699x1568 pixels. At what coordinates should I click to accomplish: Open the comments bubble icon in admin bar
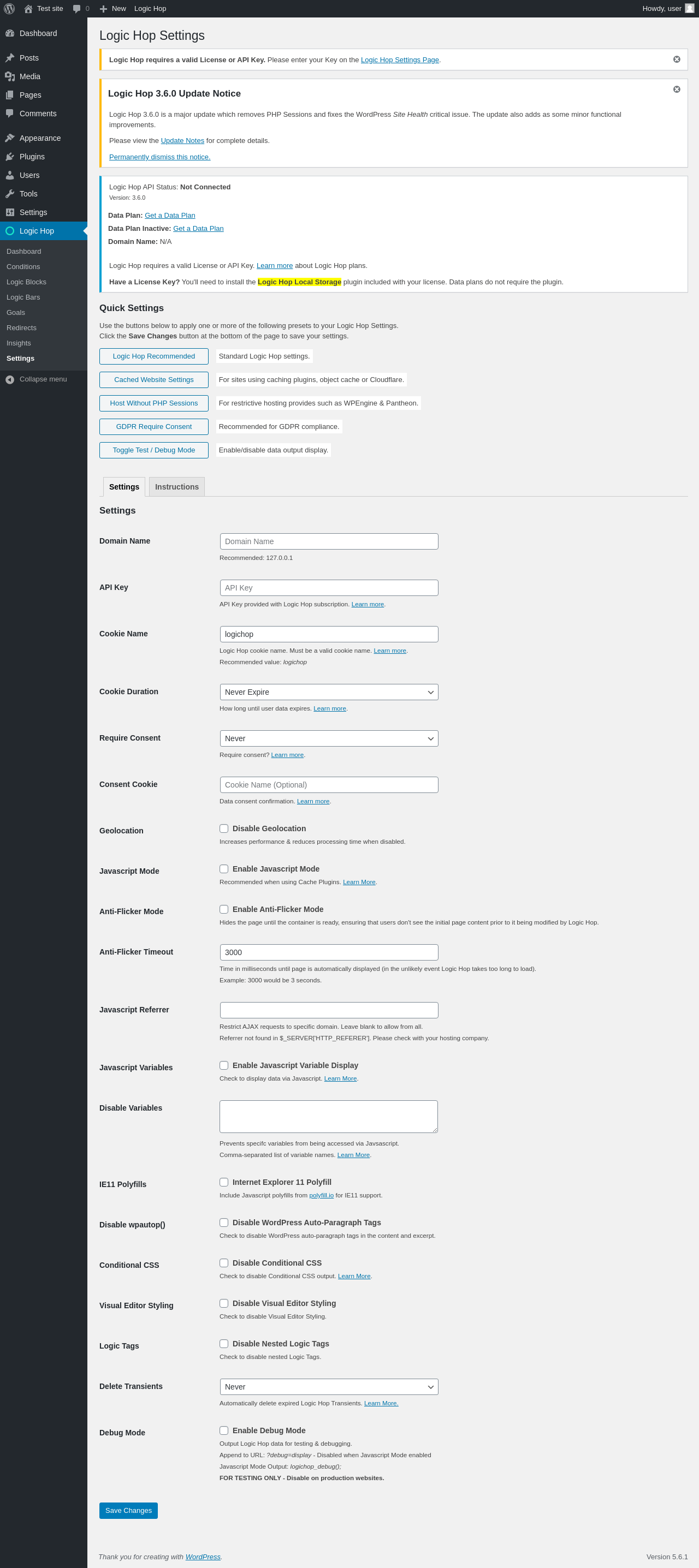click(x=76, y=9)
